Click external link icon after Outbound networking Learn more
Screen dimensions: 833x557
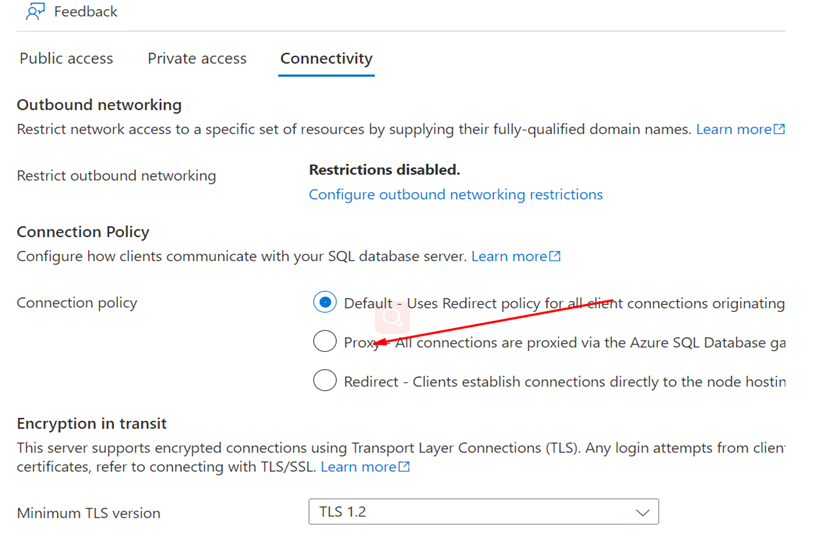tap(779, 129)
